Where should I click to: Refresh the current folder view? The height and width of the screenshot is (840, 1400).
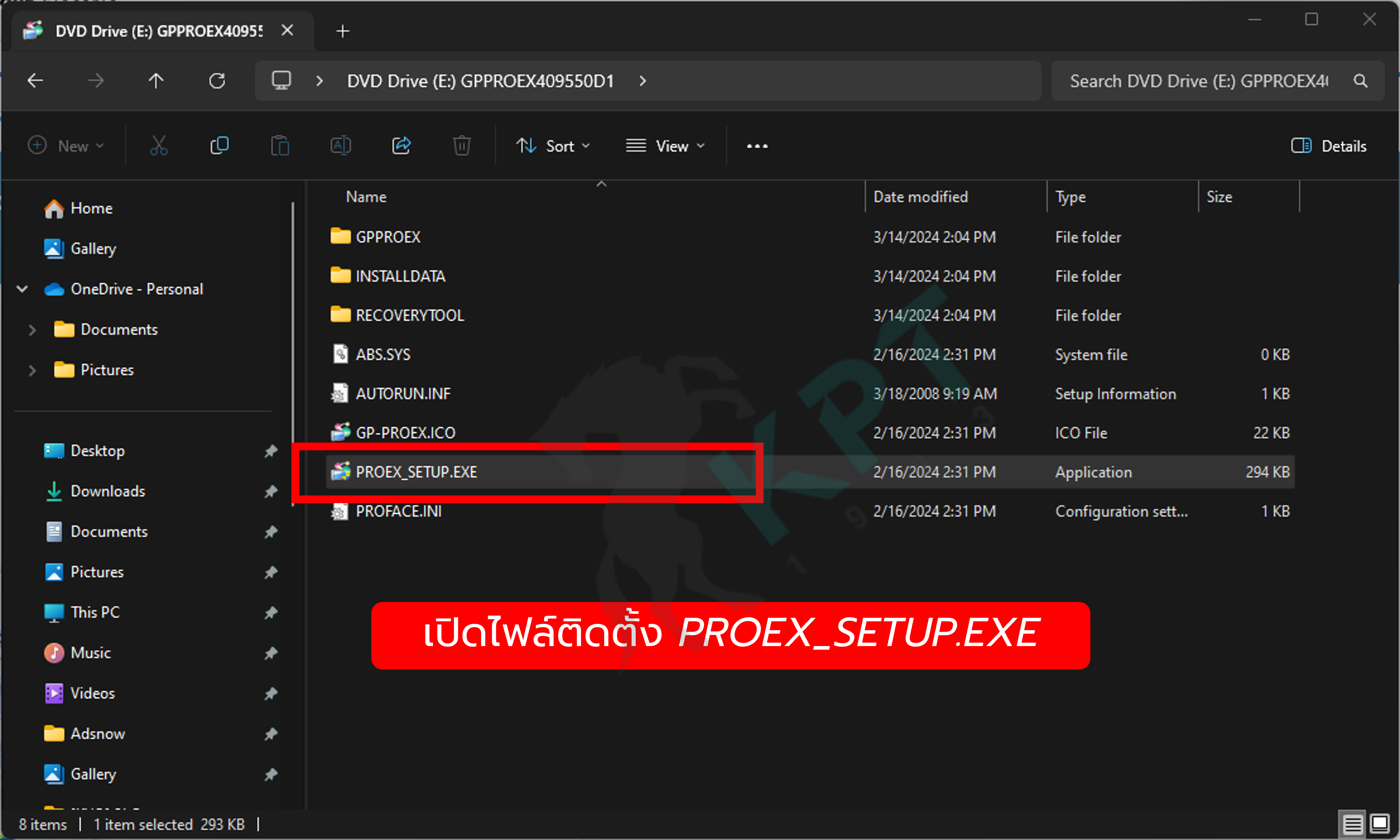[217, 81]
